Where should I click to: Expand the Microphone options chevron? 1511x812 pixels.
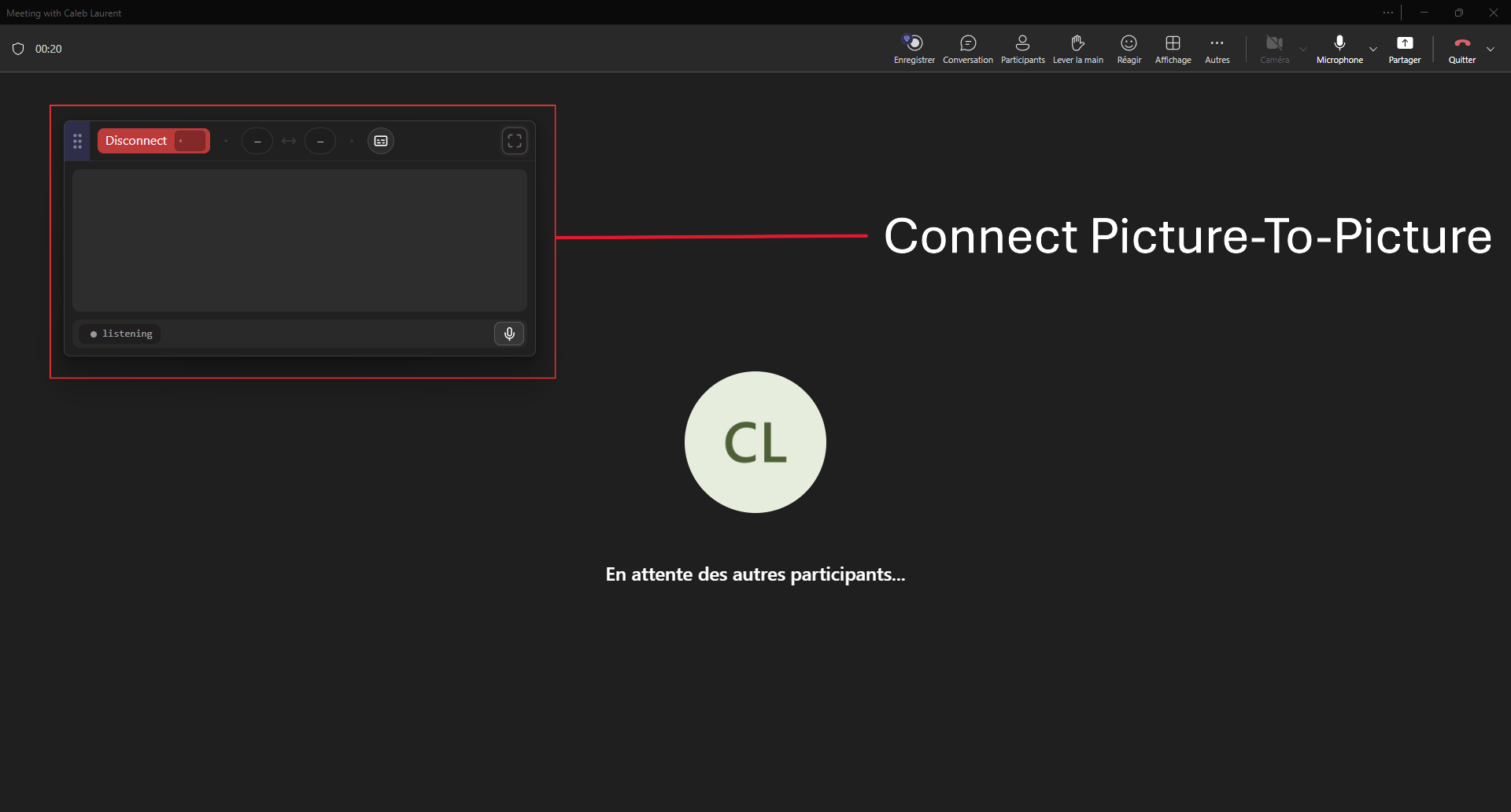click(x=1373, y=49)
